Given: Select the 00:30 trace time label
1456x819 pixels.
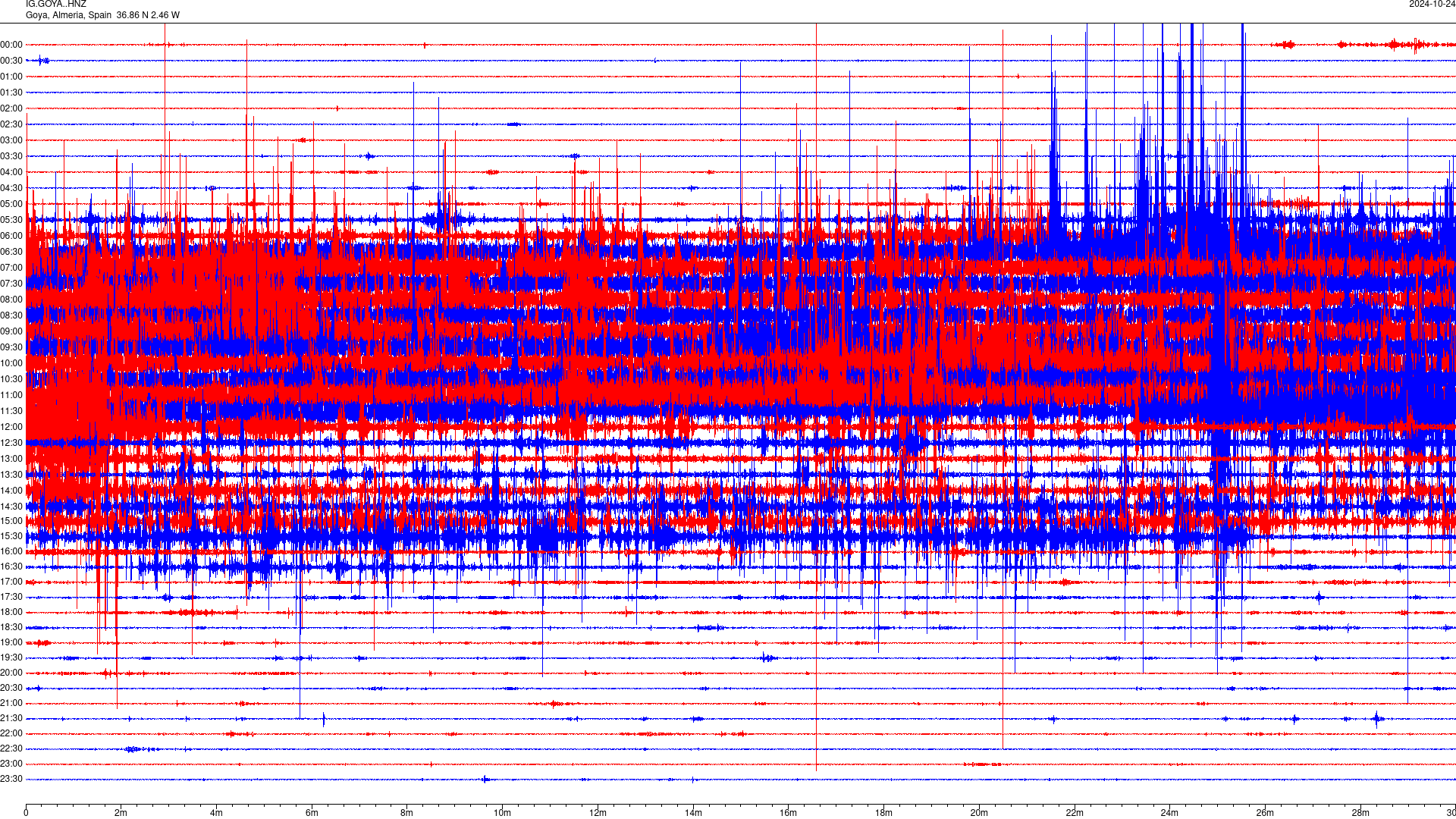Looking at the screenshot, I should click(11, 61).
